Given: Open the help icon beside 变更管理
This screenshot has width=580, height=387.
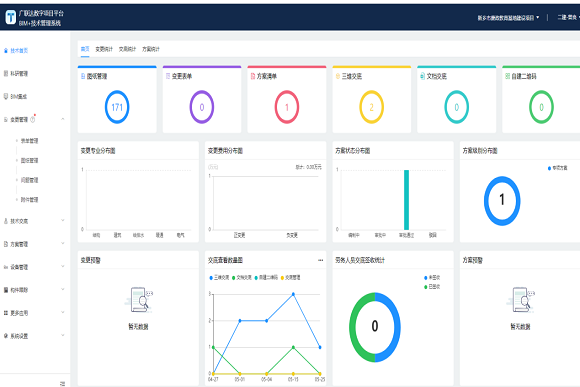Looking at the screenshot, I should tap(33, 120).
